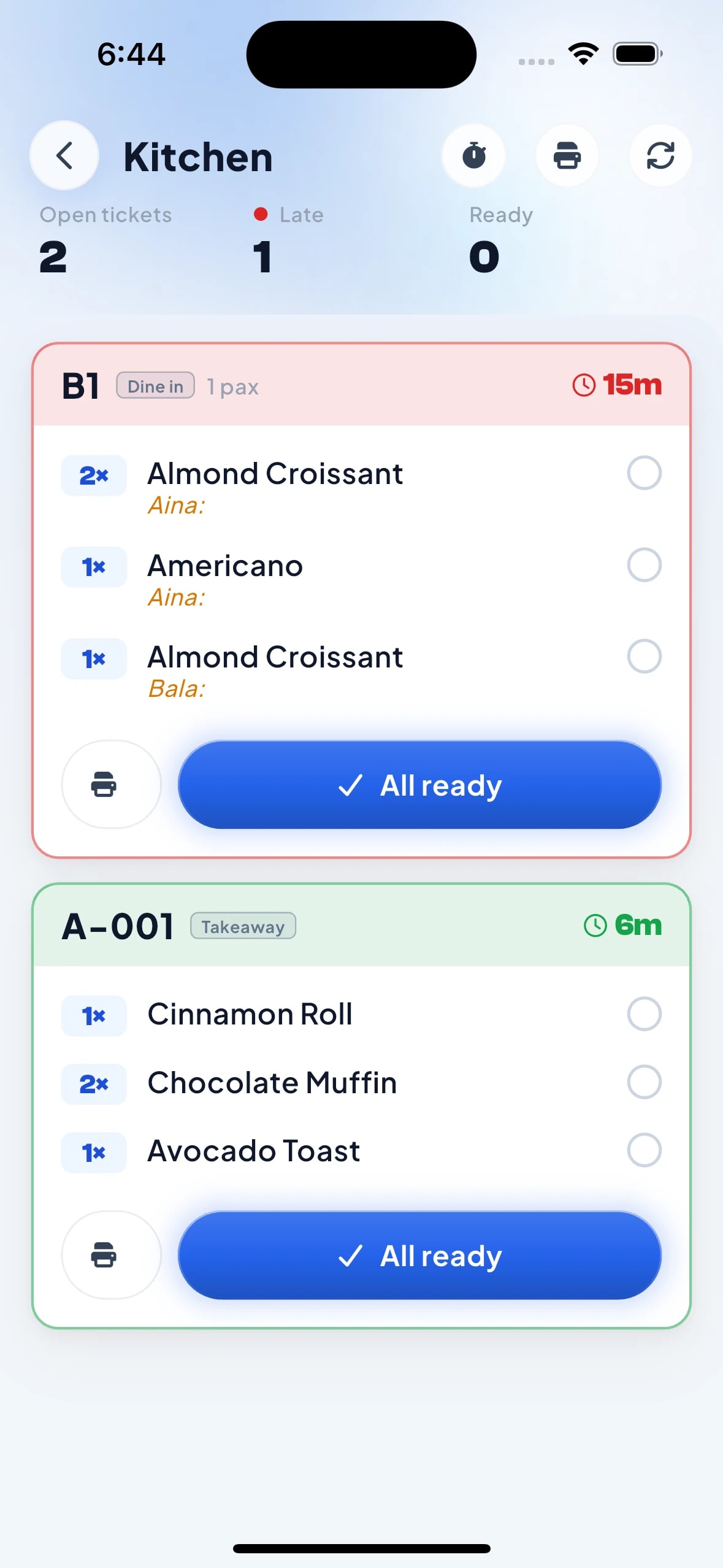Screen dimensions: 723x1568
Task: Select the Ready tickets counter
Action: (501, 240)
